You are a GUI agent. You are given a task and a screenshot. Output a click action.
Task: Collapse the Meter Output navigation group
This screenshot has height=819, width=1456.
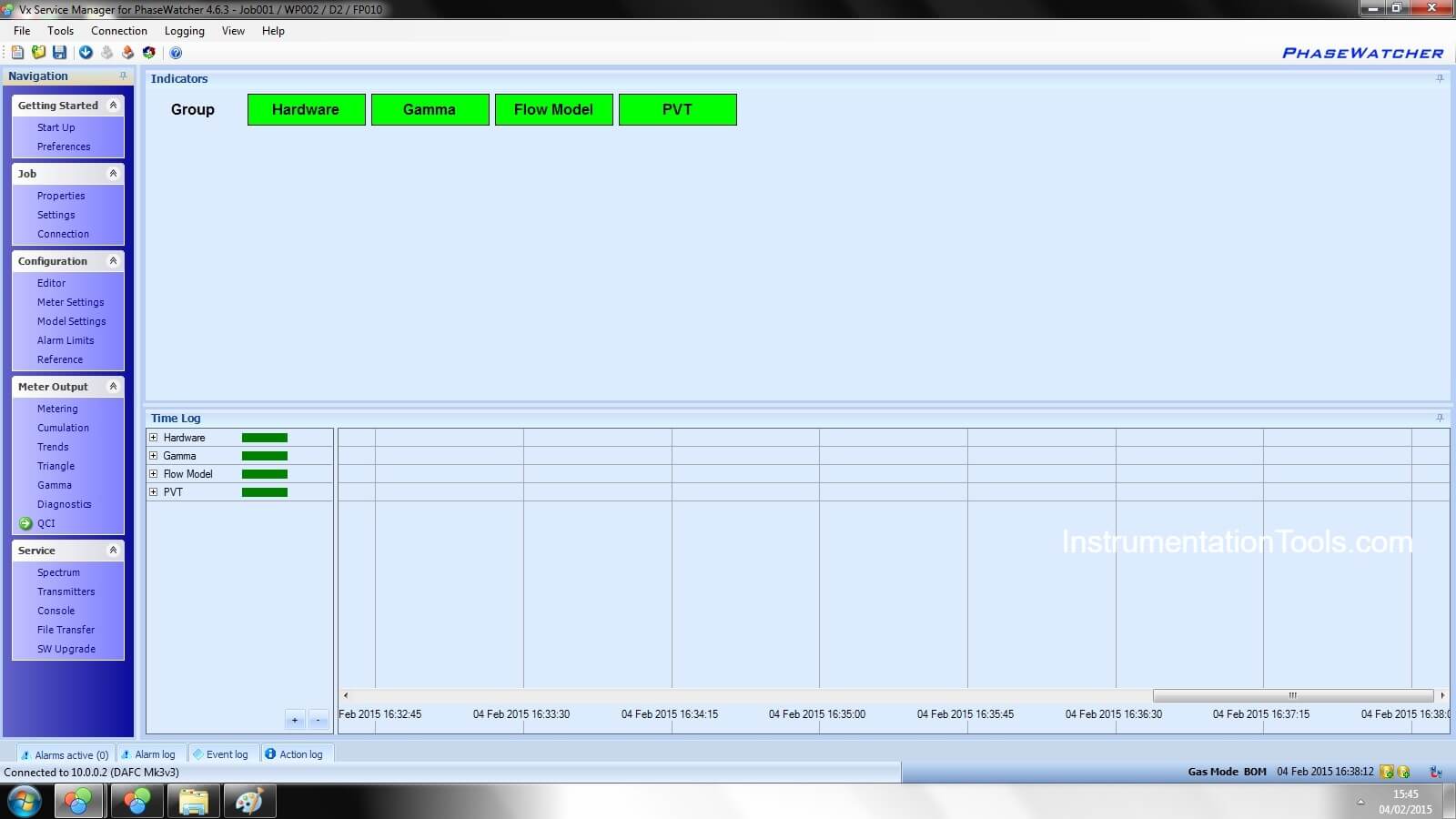(113, 387)
